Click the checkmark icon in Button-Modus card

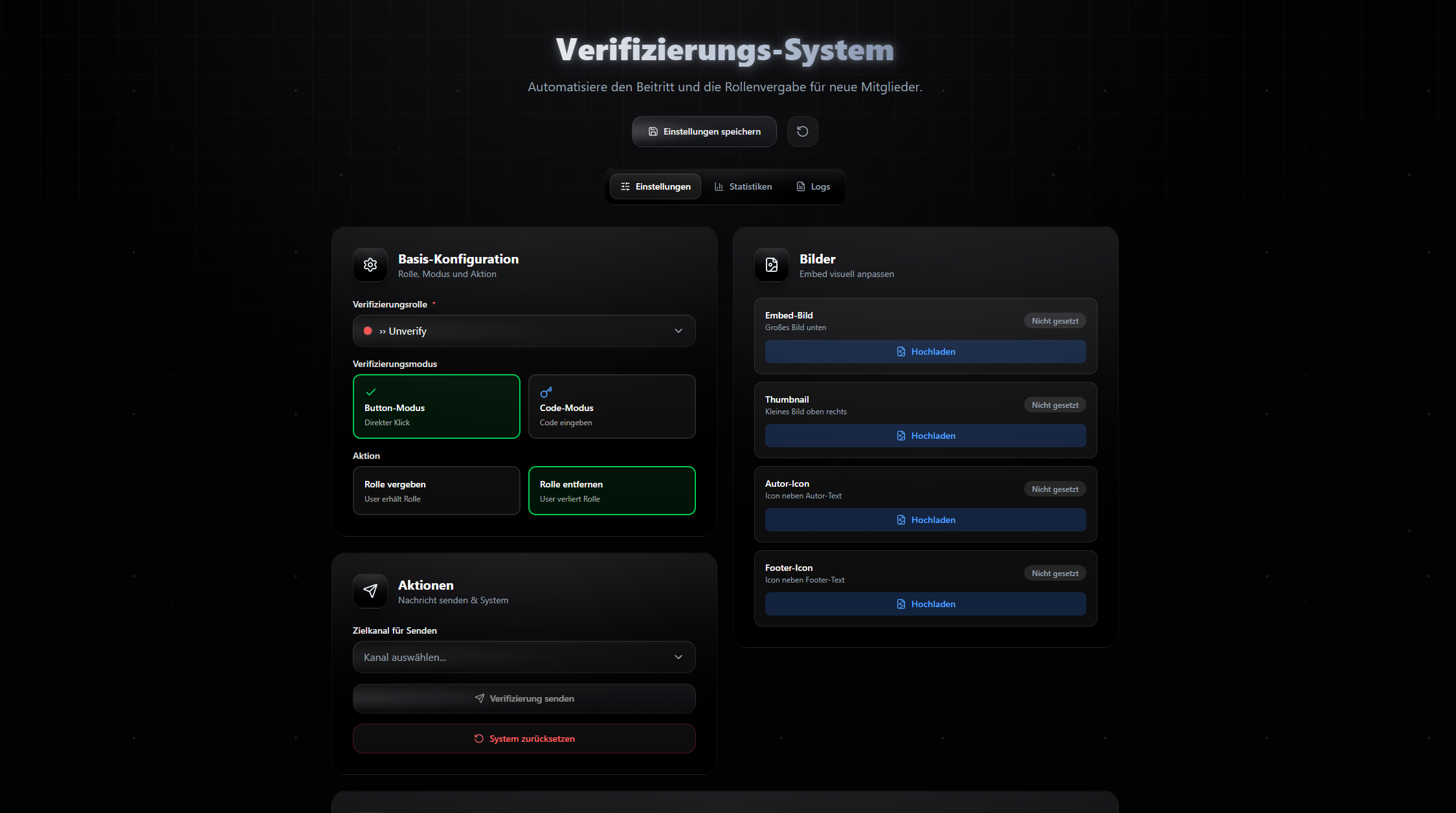point(370,392)
